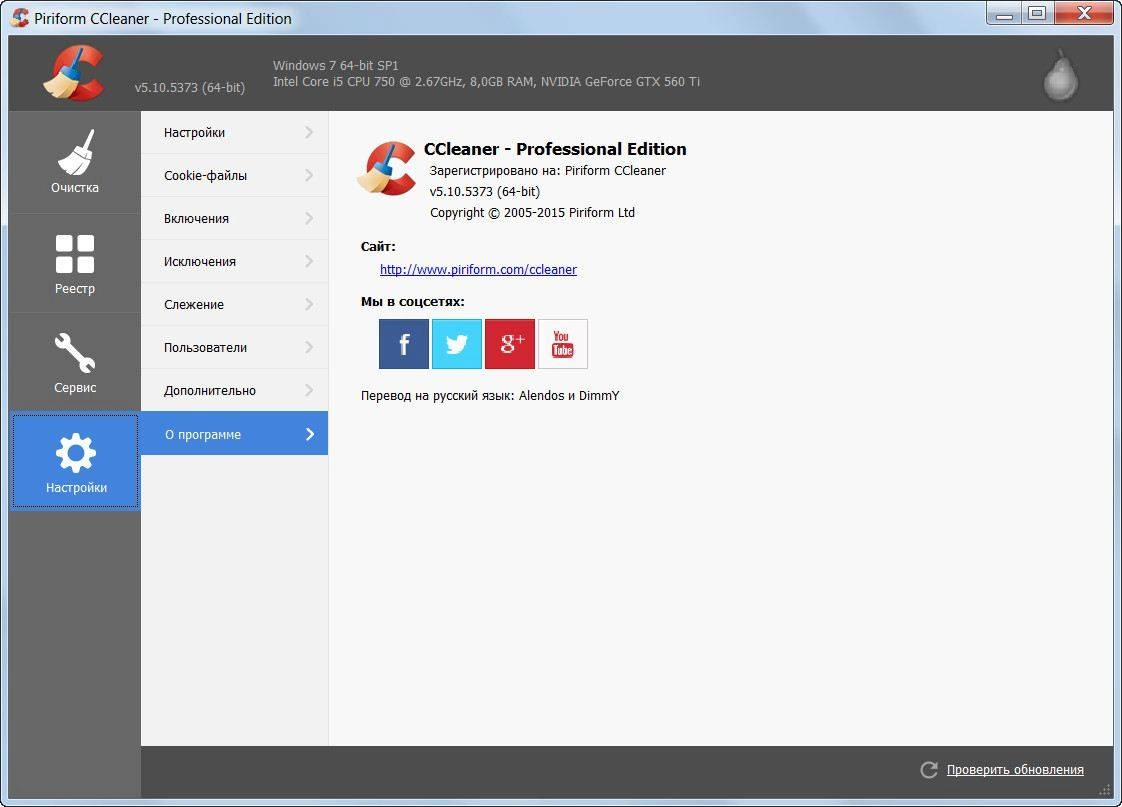Viewport: 1122px width, 807px height.
Task: Open the Пользователи submenu item
Action: pyautogui.click(x=235, y=347)
